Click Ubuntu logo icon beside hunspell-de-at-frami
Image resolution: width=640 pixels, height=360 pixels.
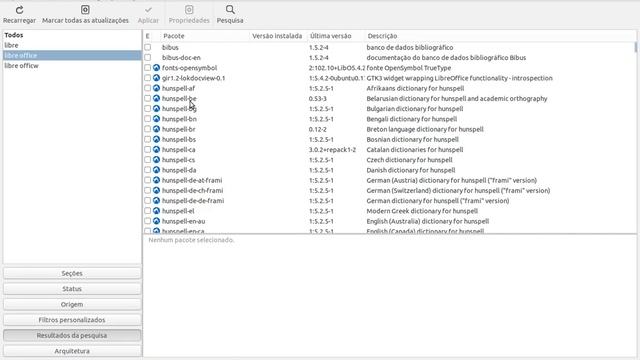pos(156,180)
